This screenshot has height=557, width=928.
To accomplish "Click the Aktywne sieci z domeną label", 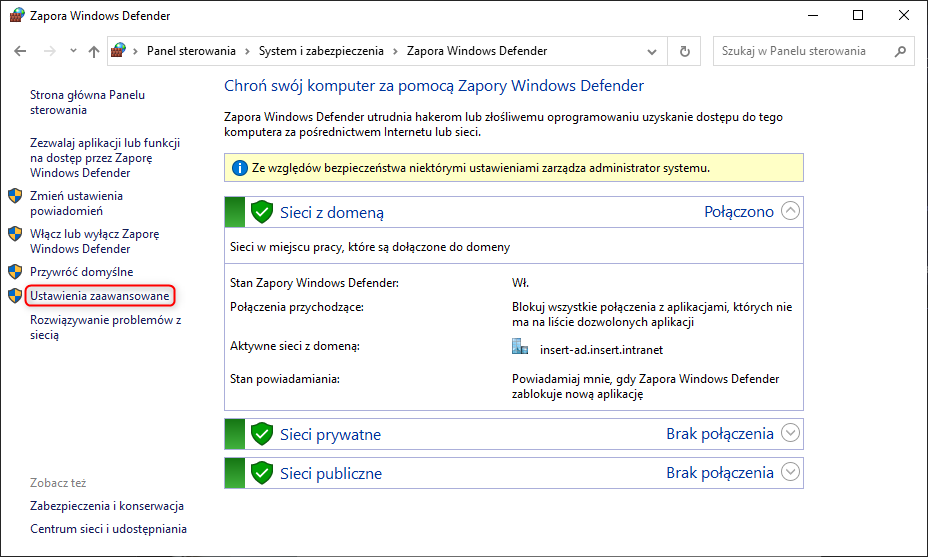I will 295,346.
